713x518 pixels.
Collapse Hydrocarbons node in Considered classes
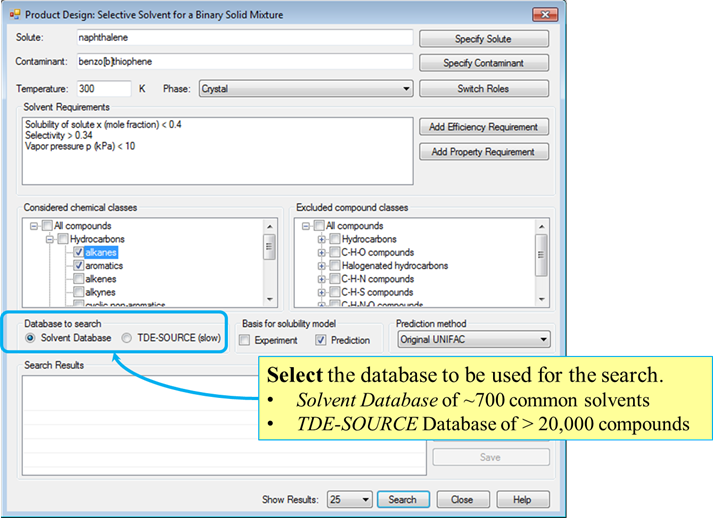50,239
